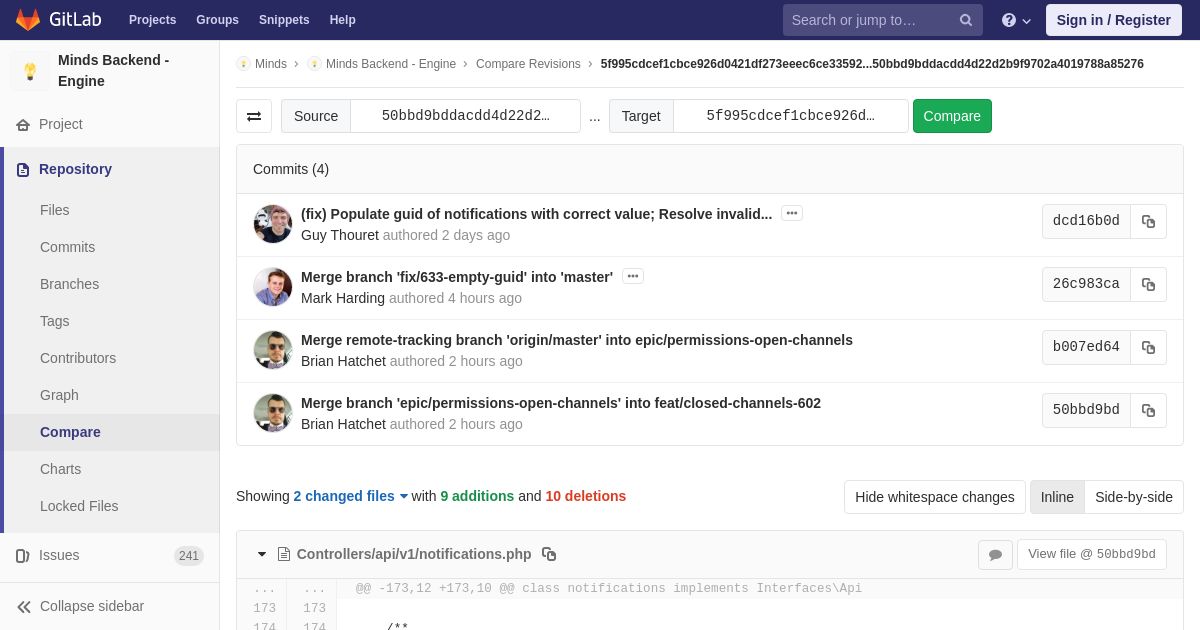Open Graph in Repository sidebar
Image resolution: width=1200 pixels, height=630 pixels.
point(59,395)
